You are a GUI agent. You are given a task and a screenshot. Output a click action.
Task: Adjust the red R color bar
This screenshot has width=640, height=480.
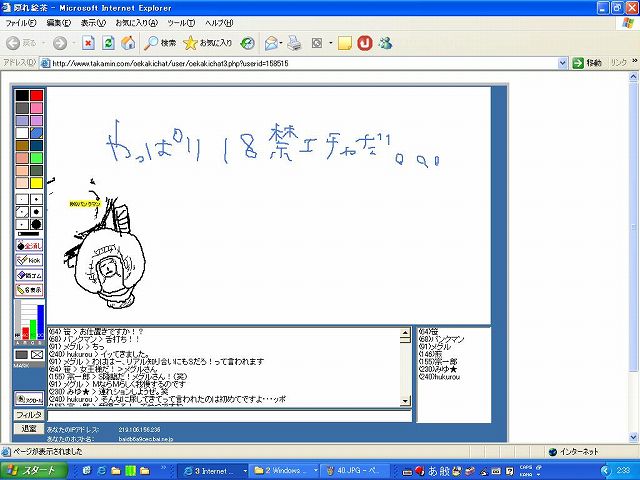[25, 333]
